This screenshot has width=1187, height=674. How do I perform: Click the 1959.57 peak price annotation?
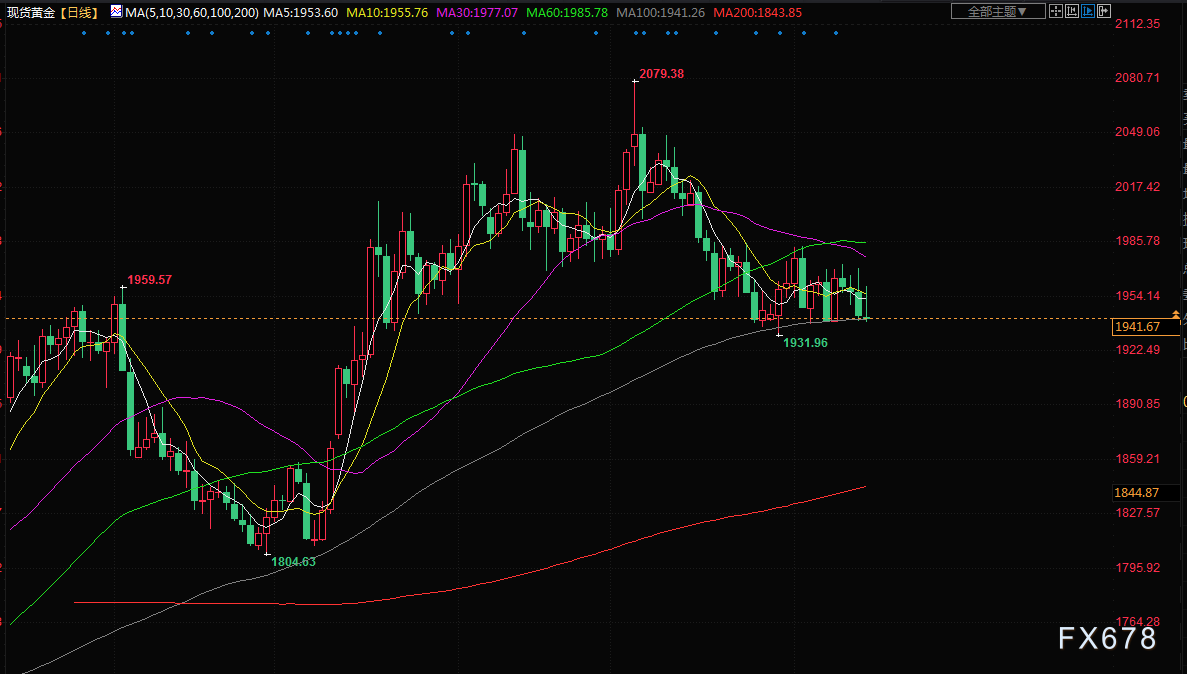[x=149, y=279]
